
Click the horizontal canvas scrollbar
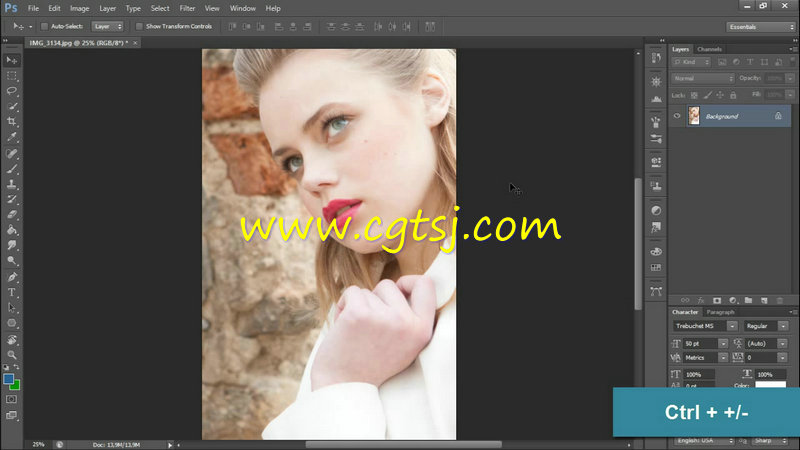pyautogui.click(x=403, y=445)
